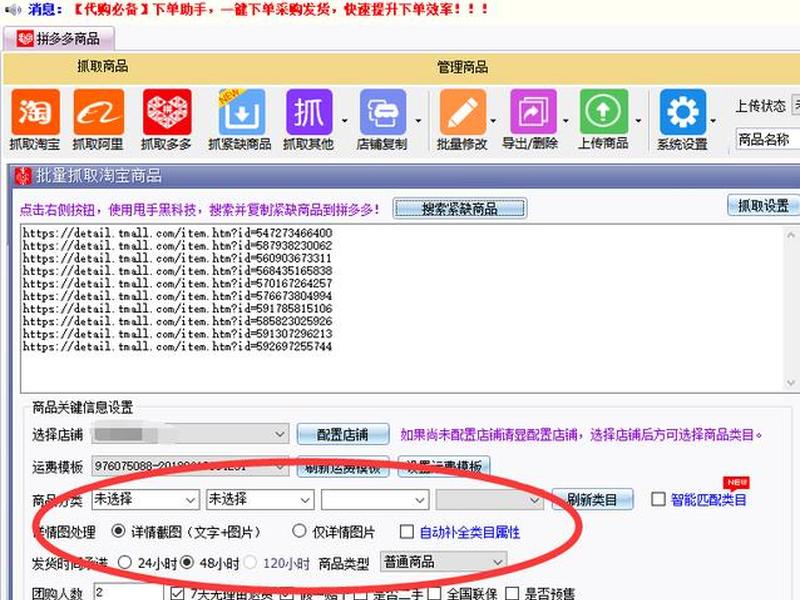Switch to the 拼多多商品 tab
Viewport: 800px width, 600px height.
[x=59, y=39]
